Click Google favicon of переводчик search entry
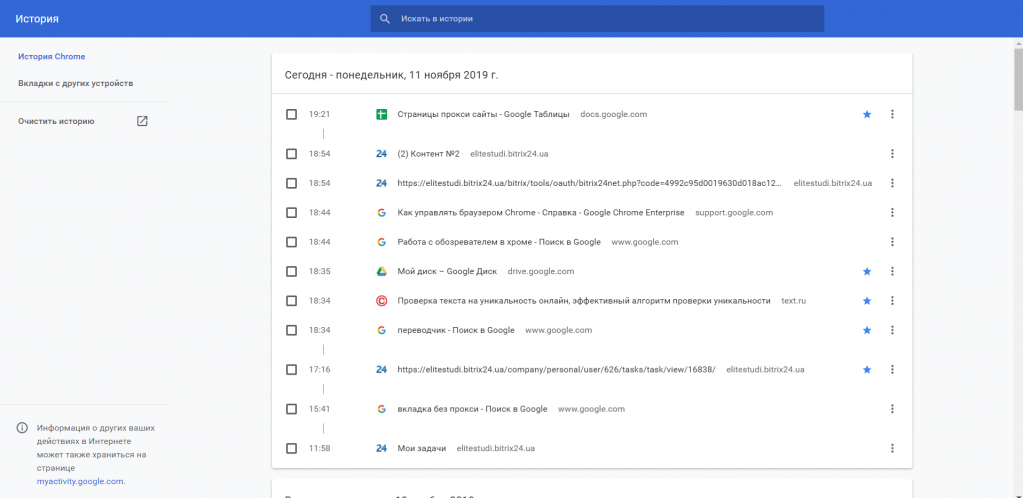 tap(382, 330)
